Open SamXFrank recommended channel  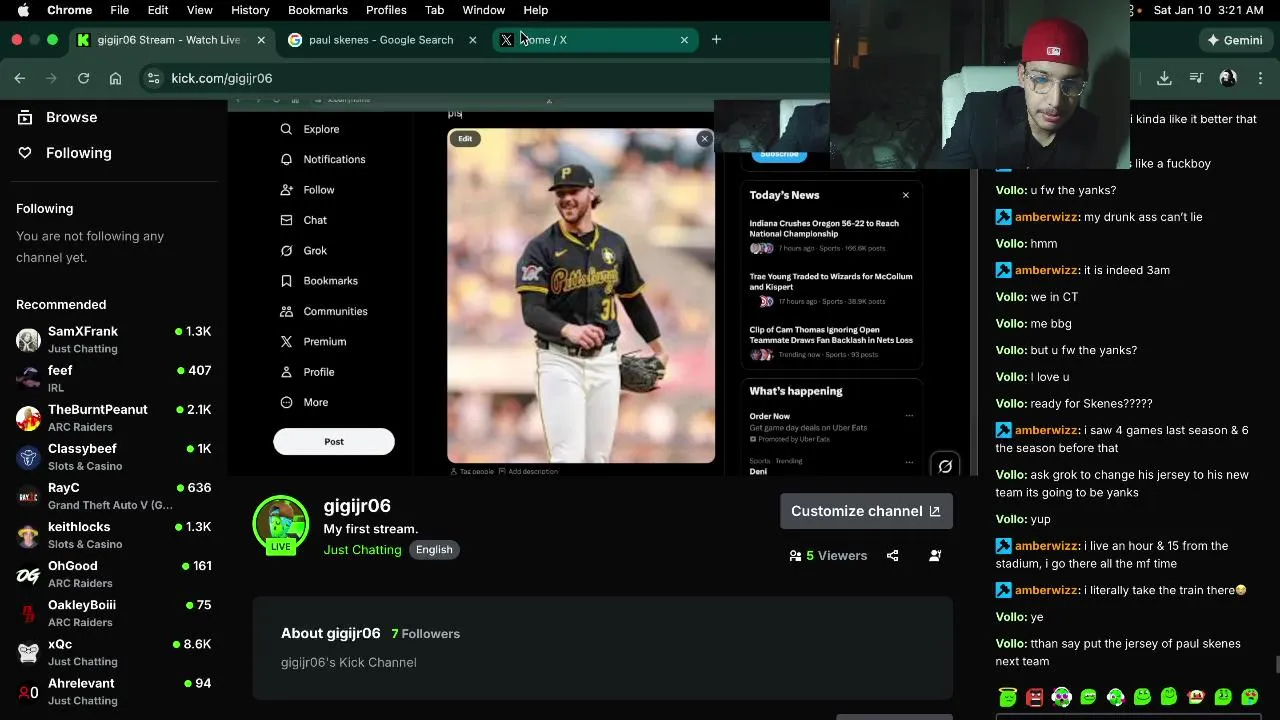(x=114, y=339)
